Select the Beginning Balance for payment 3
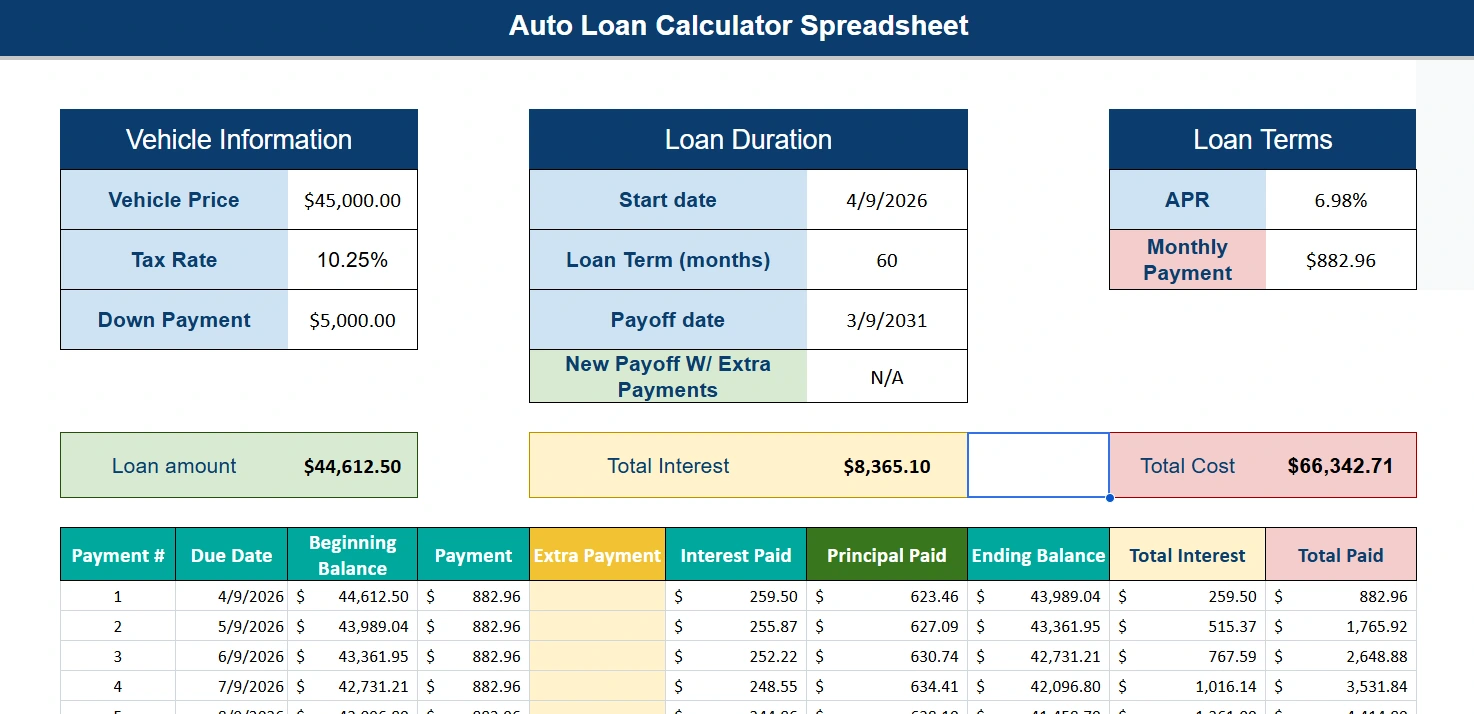 click(352, 655)
